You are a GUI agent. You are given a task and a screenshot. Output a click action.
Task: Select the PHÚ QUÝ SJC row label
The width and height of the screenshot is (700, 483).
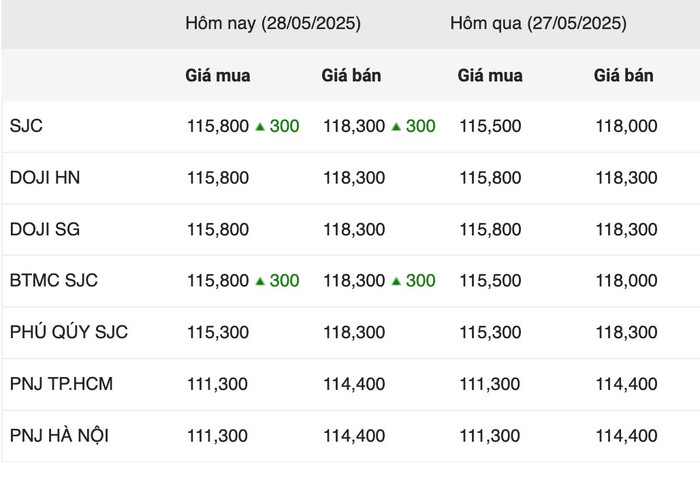(69, 332)
